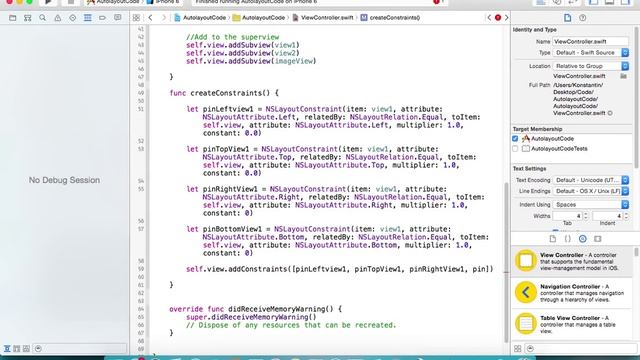Jump to previous issue arrow
This screenshot has height=360, width=640.
(x=489, y=18)
